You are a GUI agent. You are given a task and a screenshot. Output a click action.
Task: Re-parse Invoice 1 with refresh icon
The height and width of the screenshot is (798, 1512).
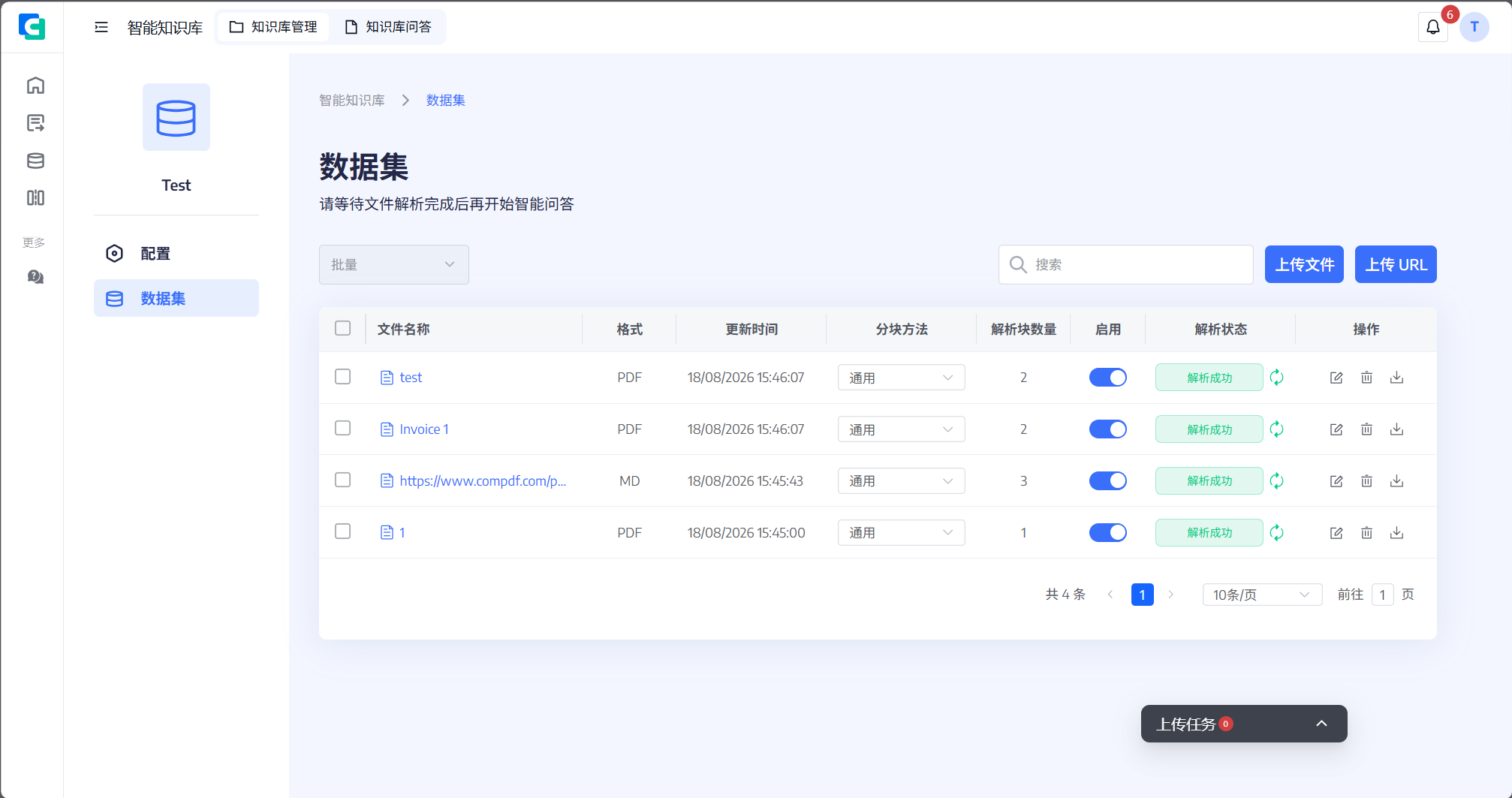point(1277,429)
